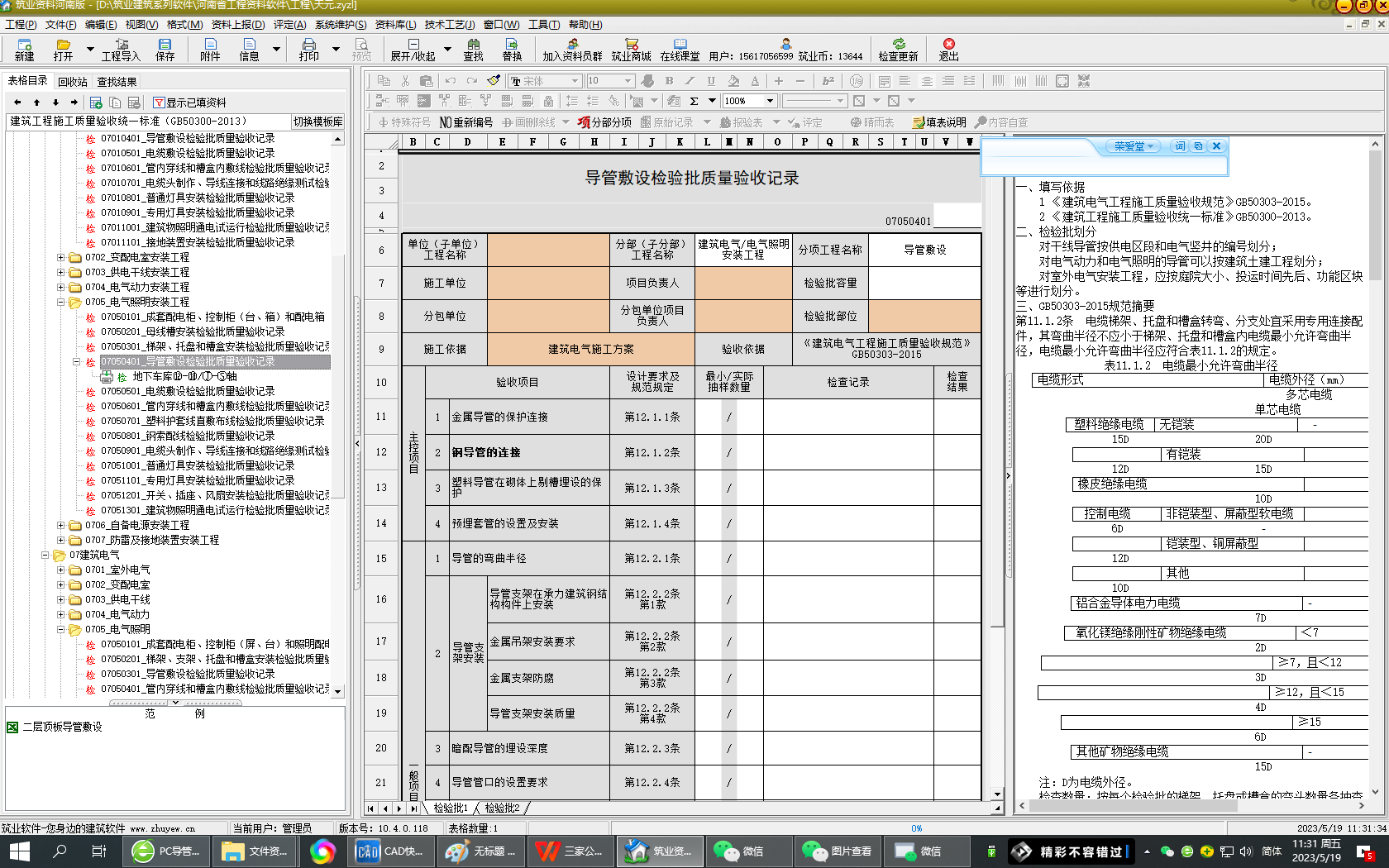Viewport: 1389px width, 868px height.
Task: Open the 资料上报(D) menu
Action: click(238, 24)
